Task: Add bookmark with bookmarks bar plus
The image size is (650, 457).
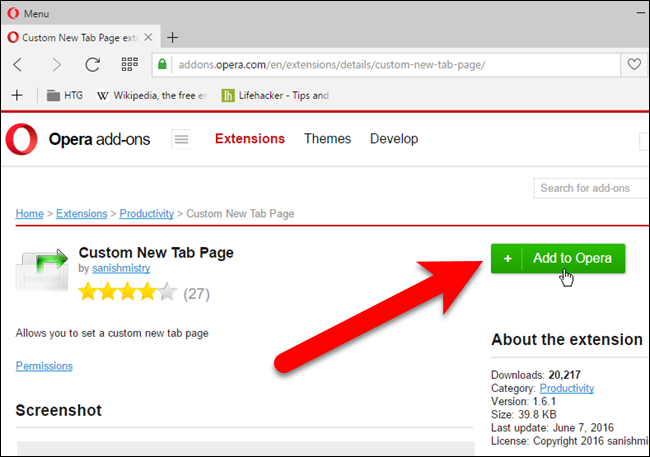Action: click(x=17, y=95)
